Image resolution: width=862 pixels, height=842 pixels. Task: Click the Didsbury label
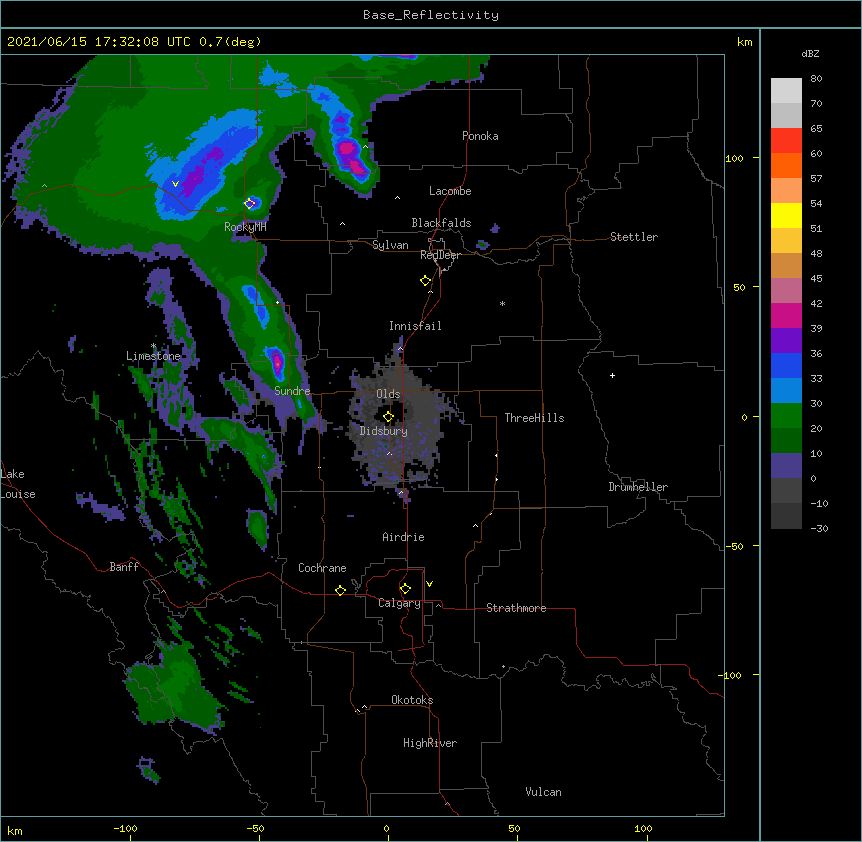(x=384, y=431)
